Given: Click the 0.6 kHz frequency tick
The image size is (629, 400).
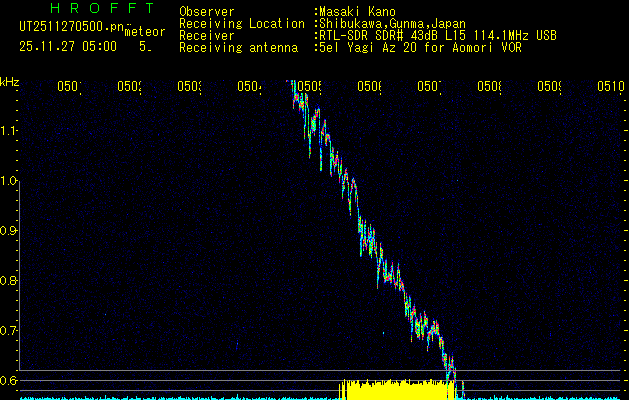Looking at the screenshot, I should 10,381.
